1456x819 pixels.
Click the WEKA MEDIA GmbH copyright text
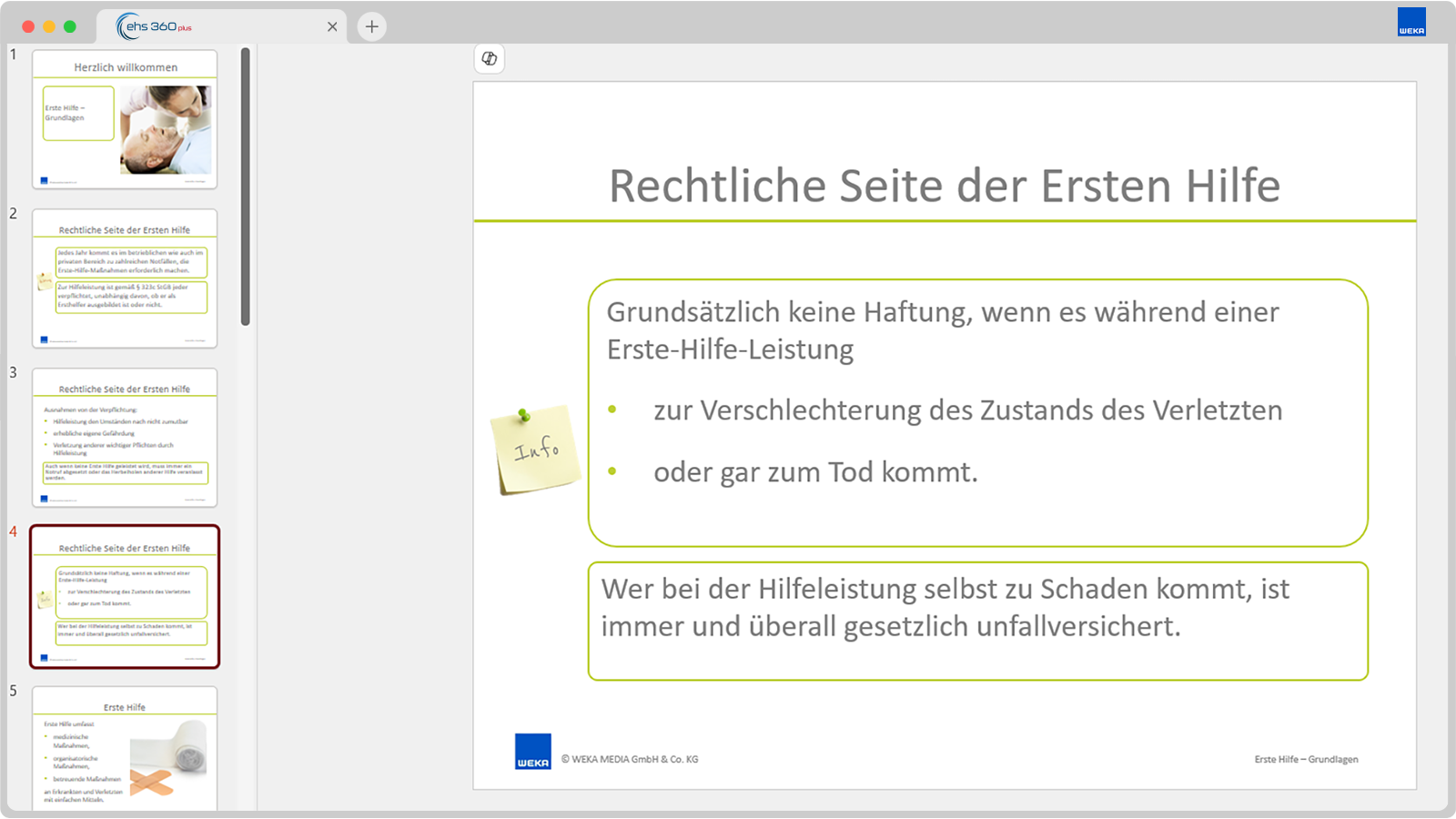click(630, 759)
